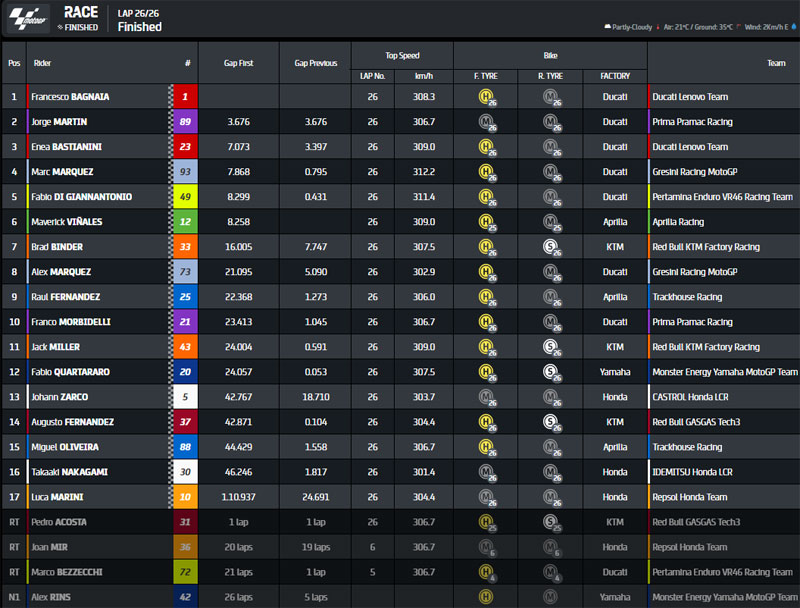Click Jack Miller's rear tyre S icon

pos(549,347)
